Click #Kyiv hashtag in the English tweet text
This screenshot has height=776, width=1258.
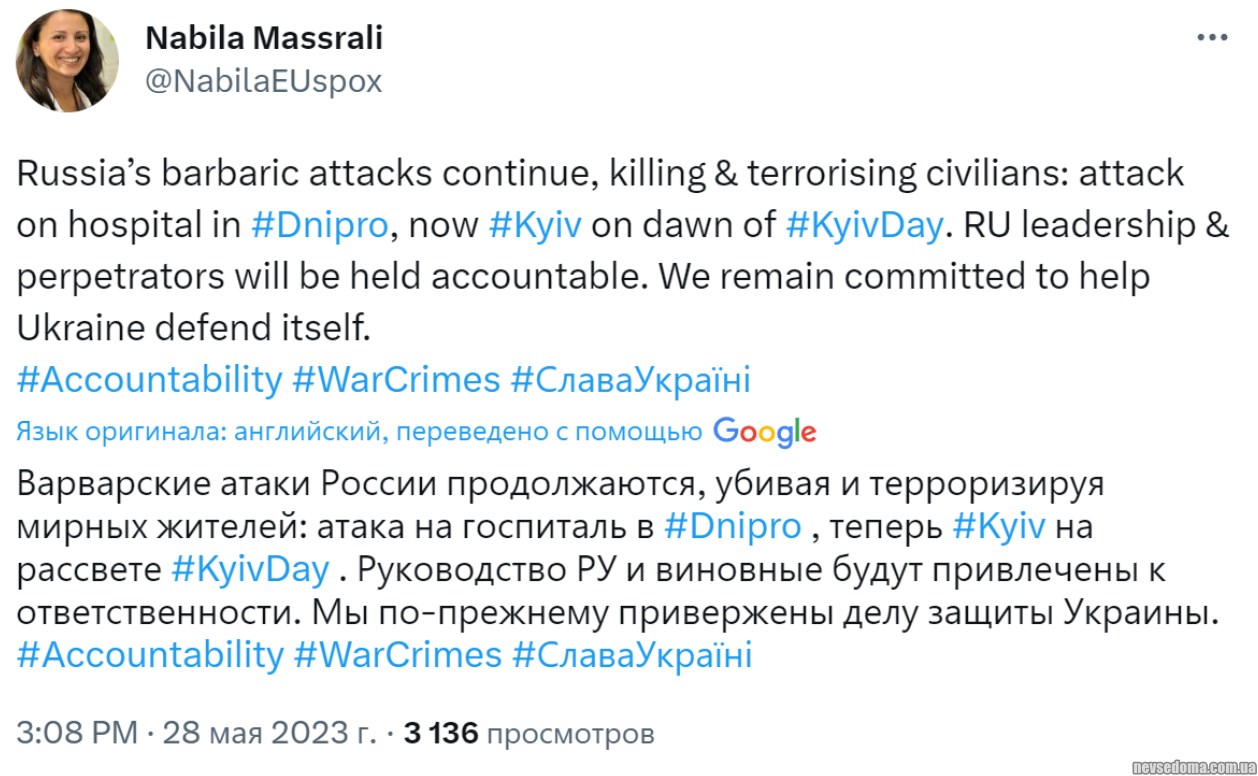pos(536,225)
